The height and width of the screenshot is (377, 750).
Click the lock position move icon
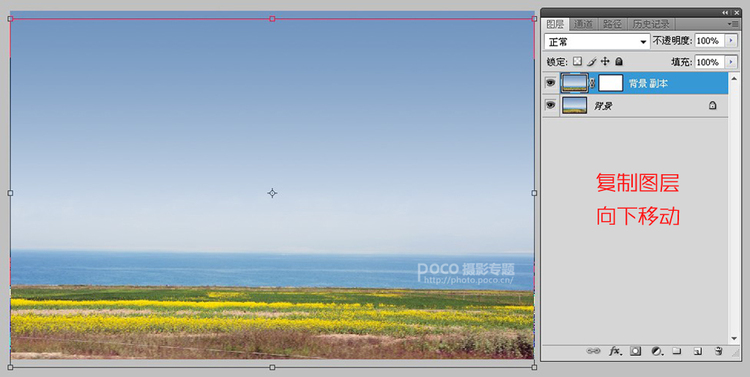click(x=605, y=61)
